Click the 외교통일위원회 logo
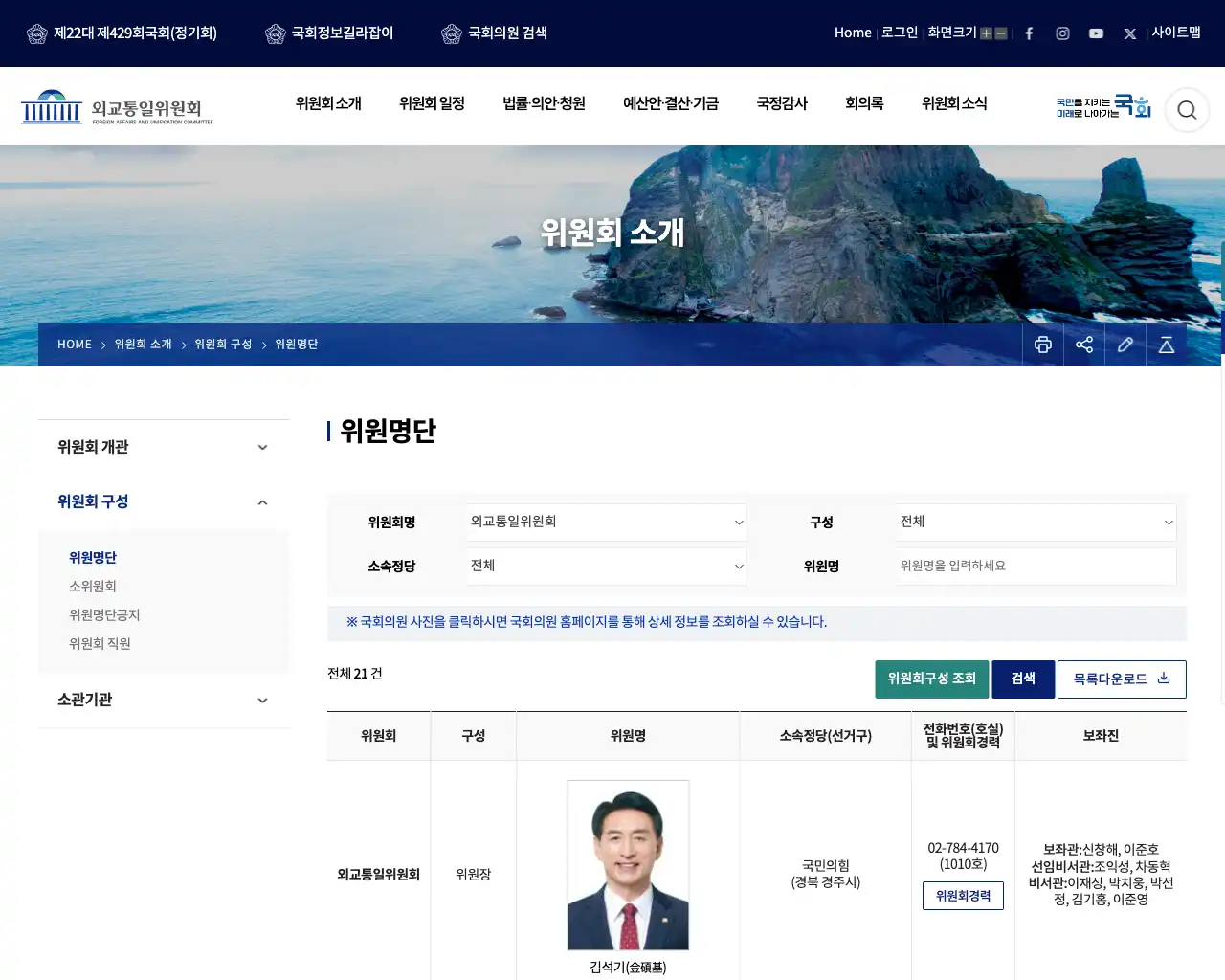This screenshot has width=1225, height=980. [117, 108]
